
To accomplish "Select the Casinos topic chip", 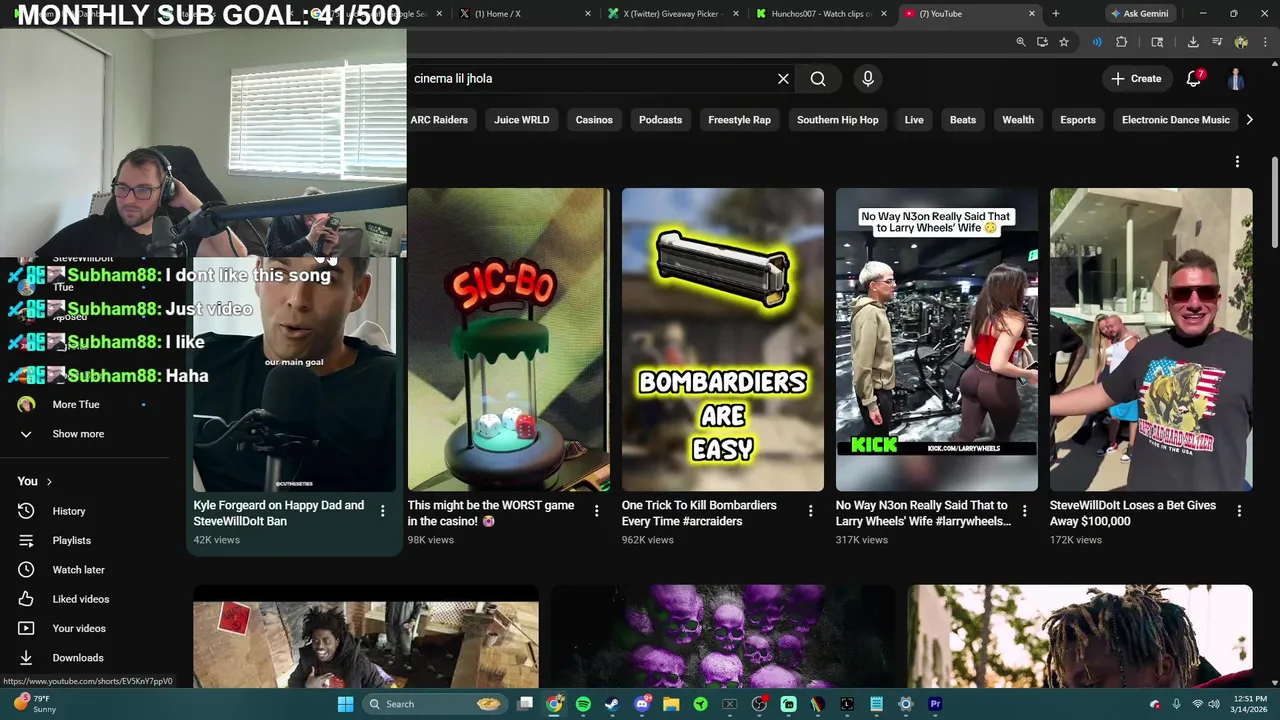I will tap(594, 120).
